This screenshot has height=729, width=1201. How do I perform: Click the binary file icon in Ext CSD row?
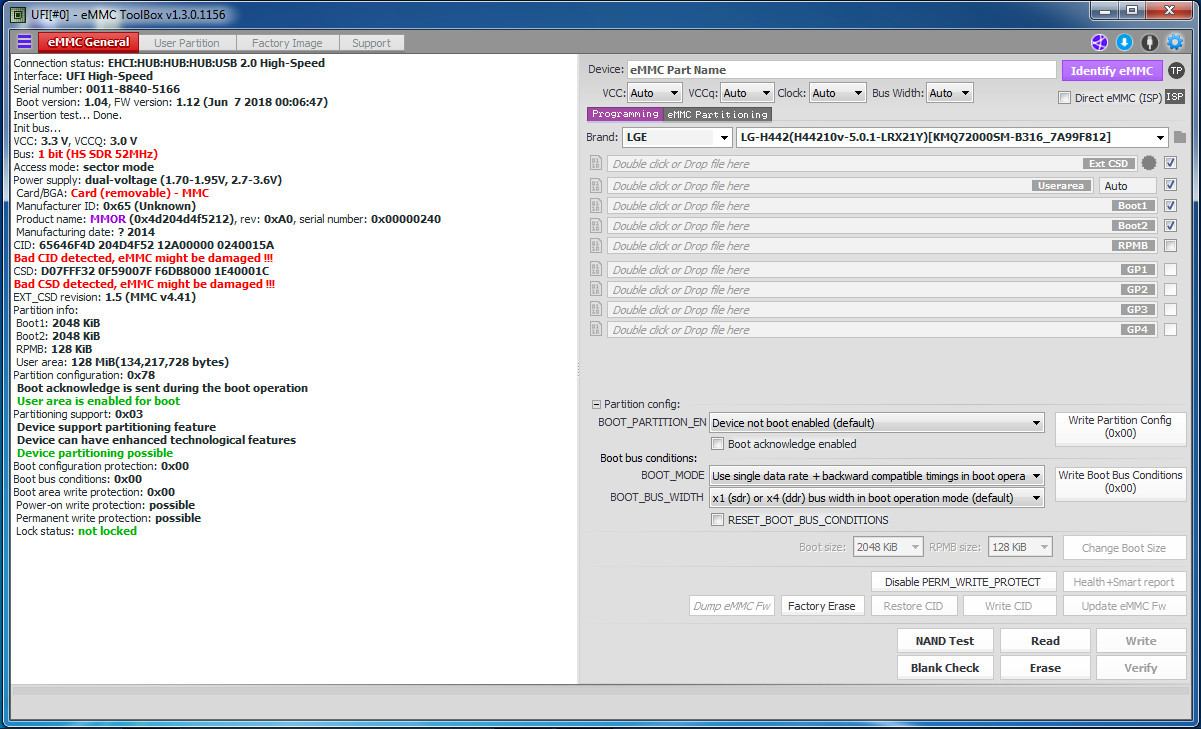pos(596,163)
